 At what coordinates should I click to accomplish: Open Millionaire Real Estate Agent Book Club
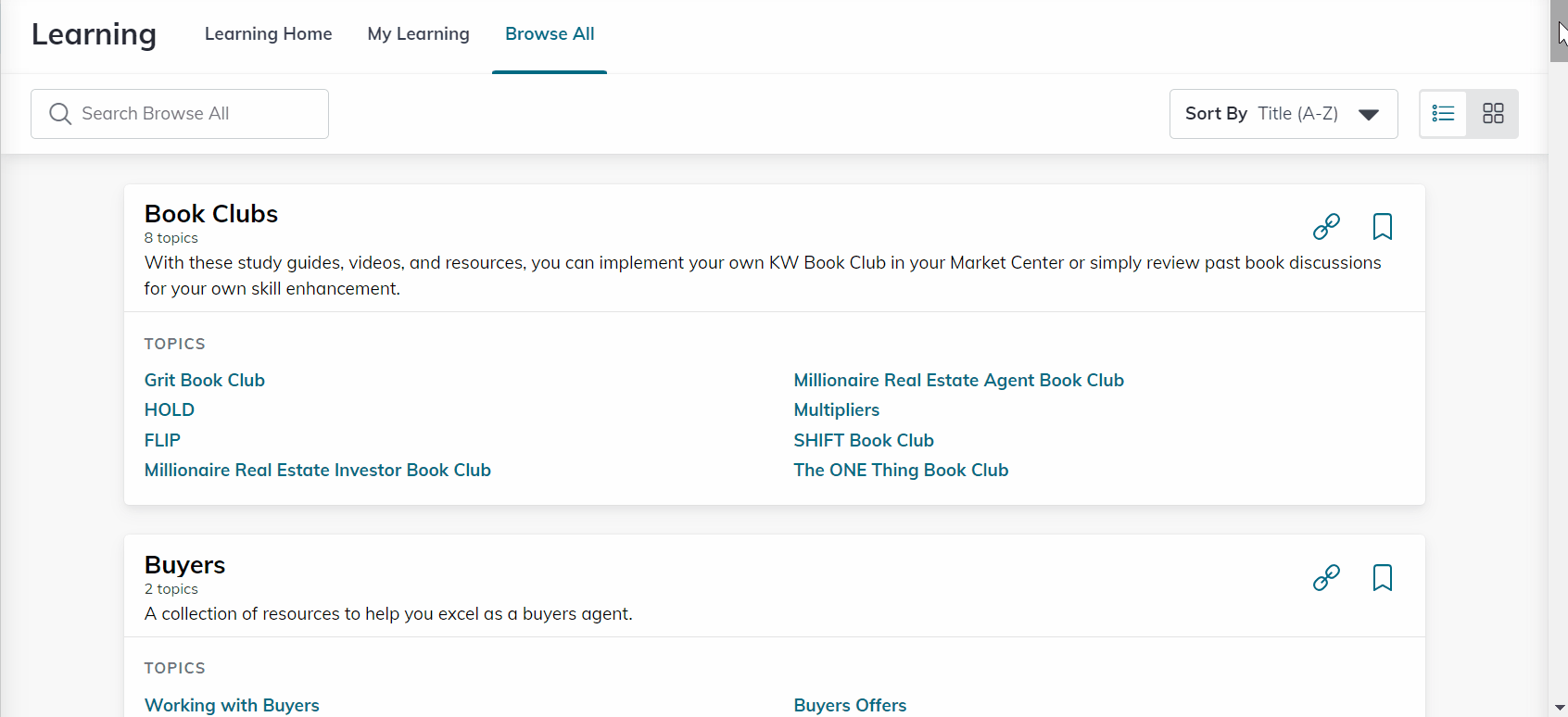coord(959,380)
